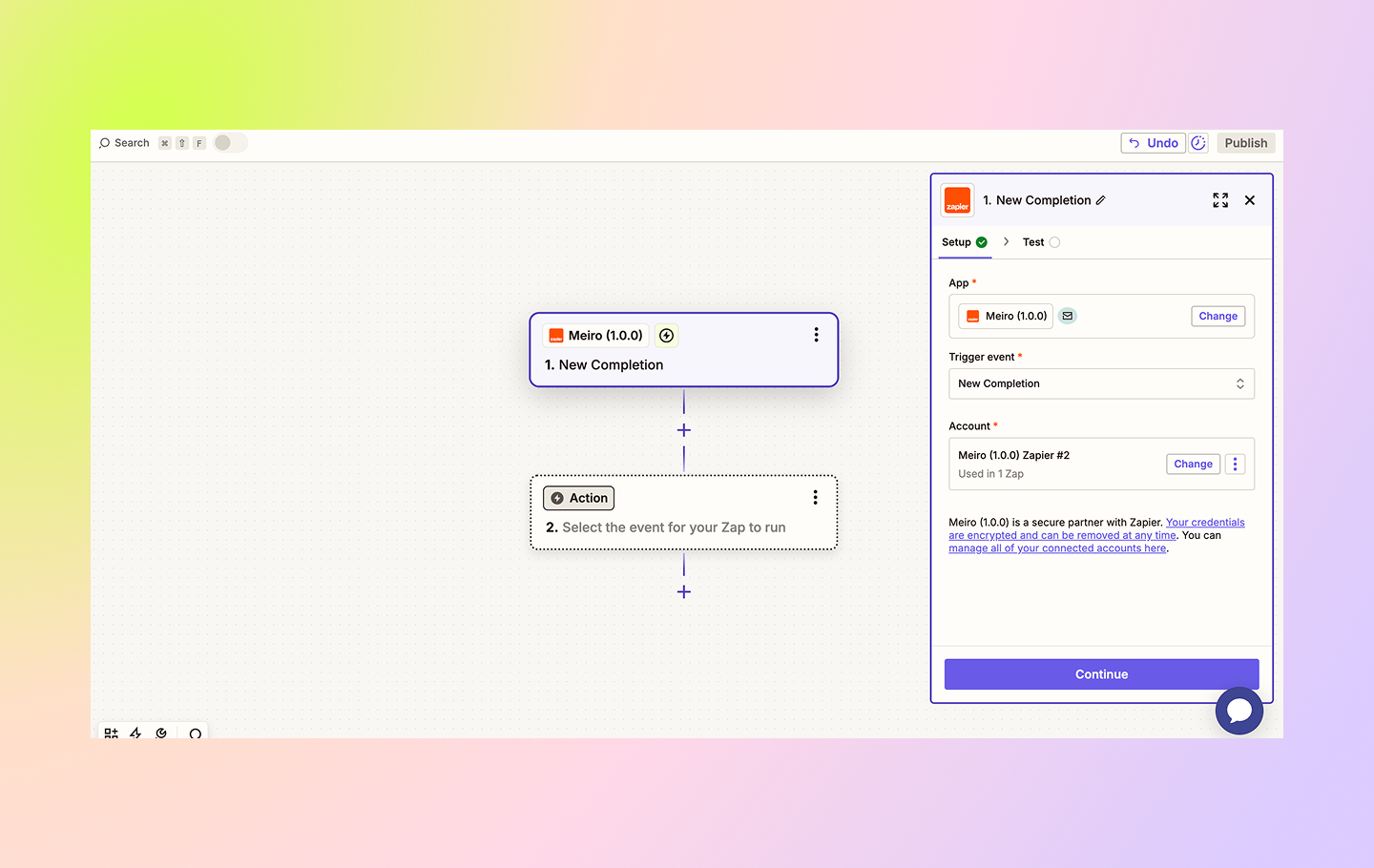This screenshot has width=1374, height=868.
Task: Switch to the Setup tab
Action: (965, 242)
